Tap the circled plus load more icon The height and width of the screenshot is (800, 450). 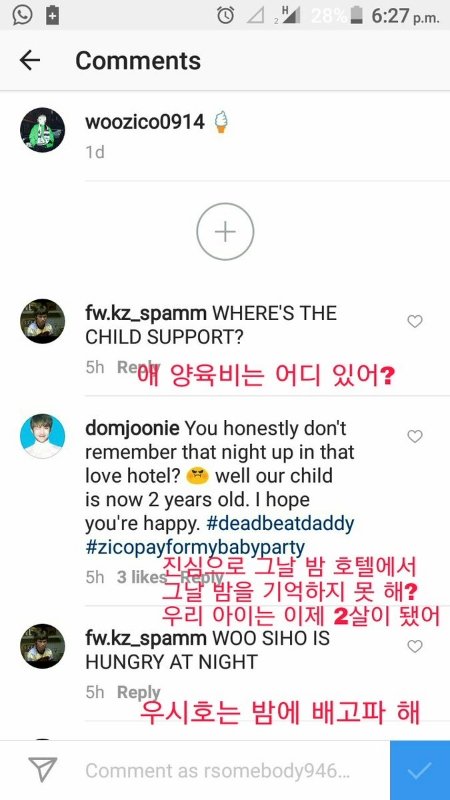click(x=225, y=232)
